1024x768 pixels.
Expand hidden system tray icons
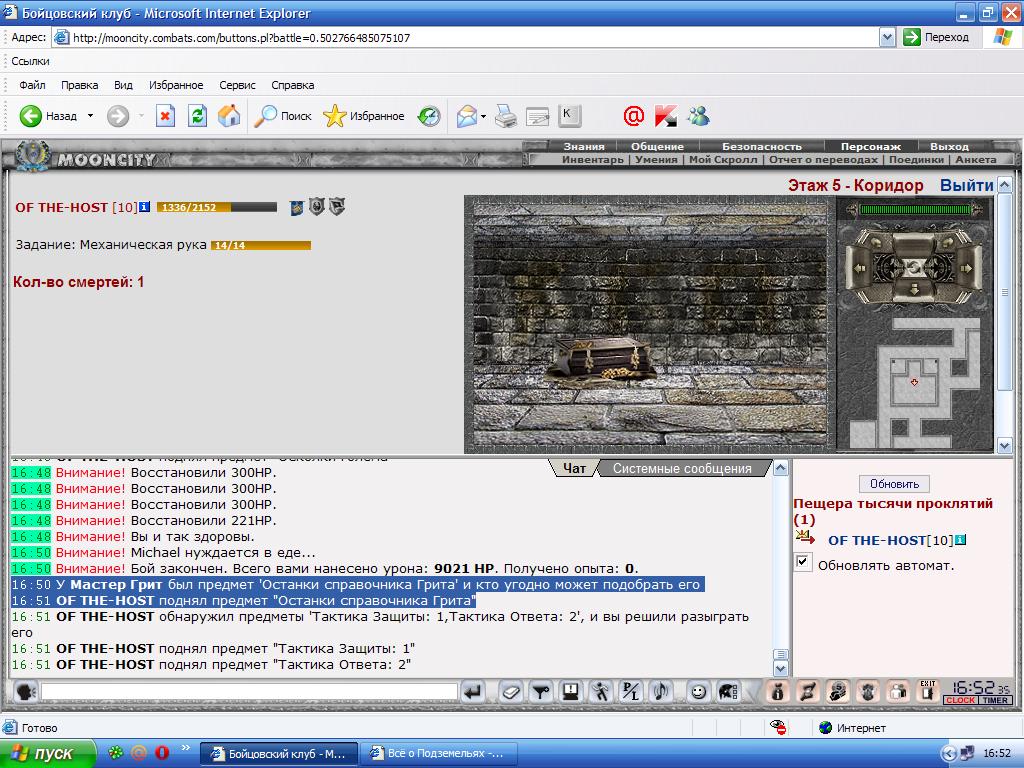950,753
